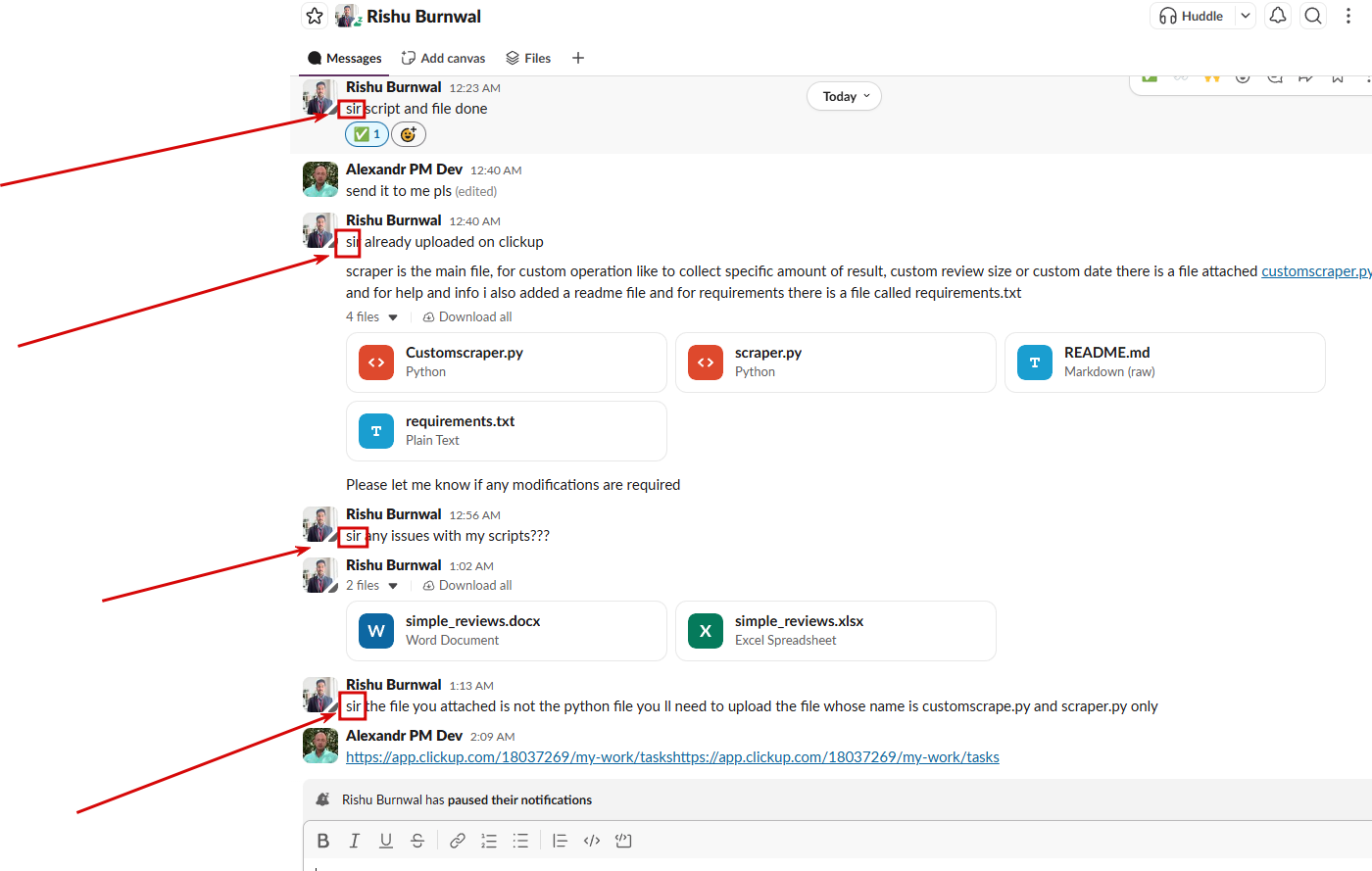The image size is (1372, 871).
Task: Forward message using hover toolbar arrow
Action: pyautogui.click(x=1305, y=77)
